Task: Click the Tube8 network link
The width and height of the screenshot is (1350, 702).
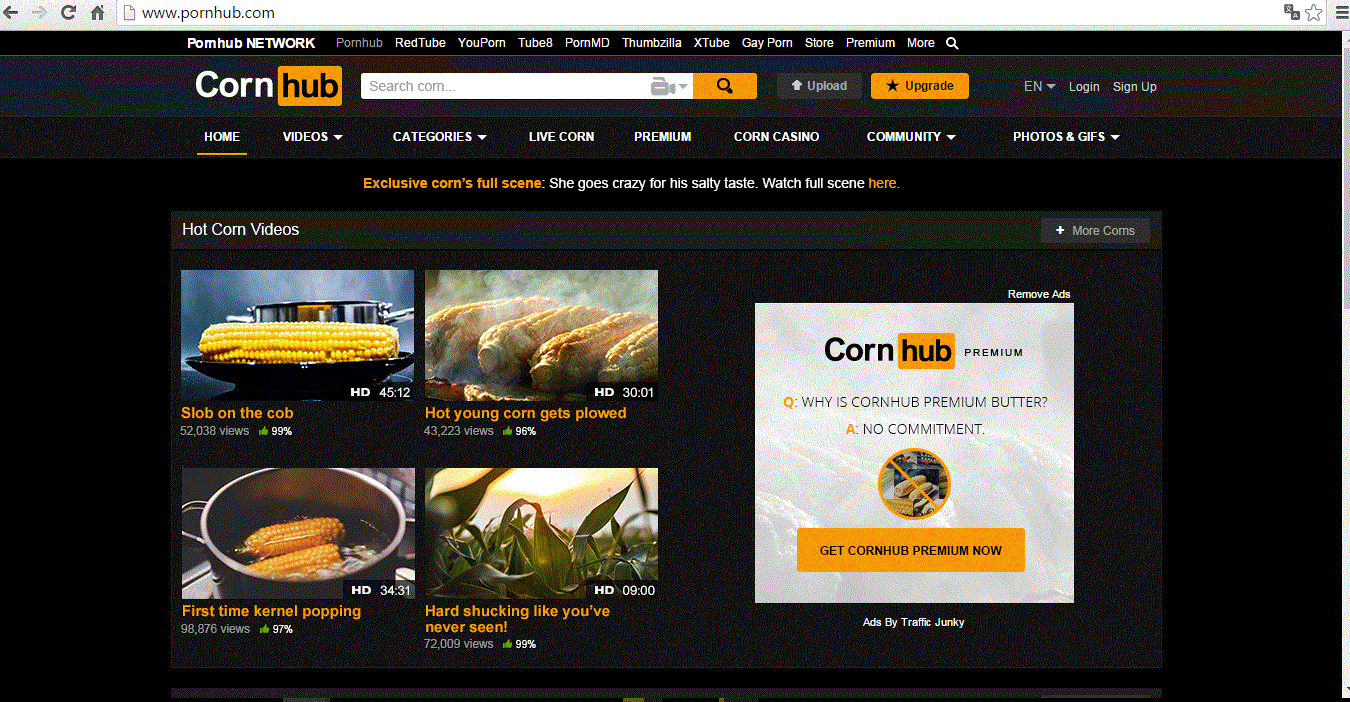Action: pos(535,43)
